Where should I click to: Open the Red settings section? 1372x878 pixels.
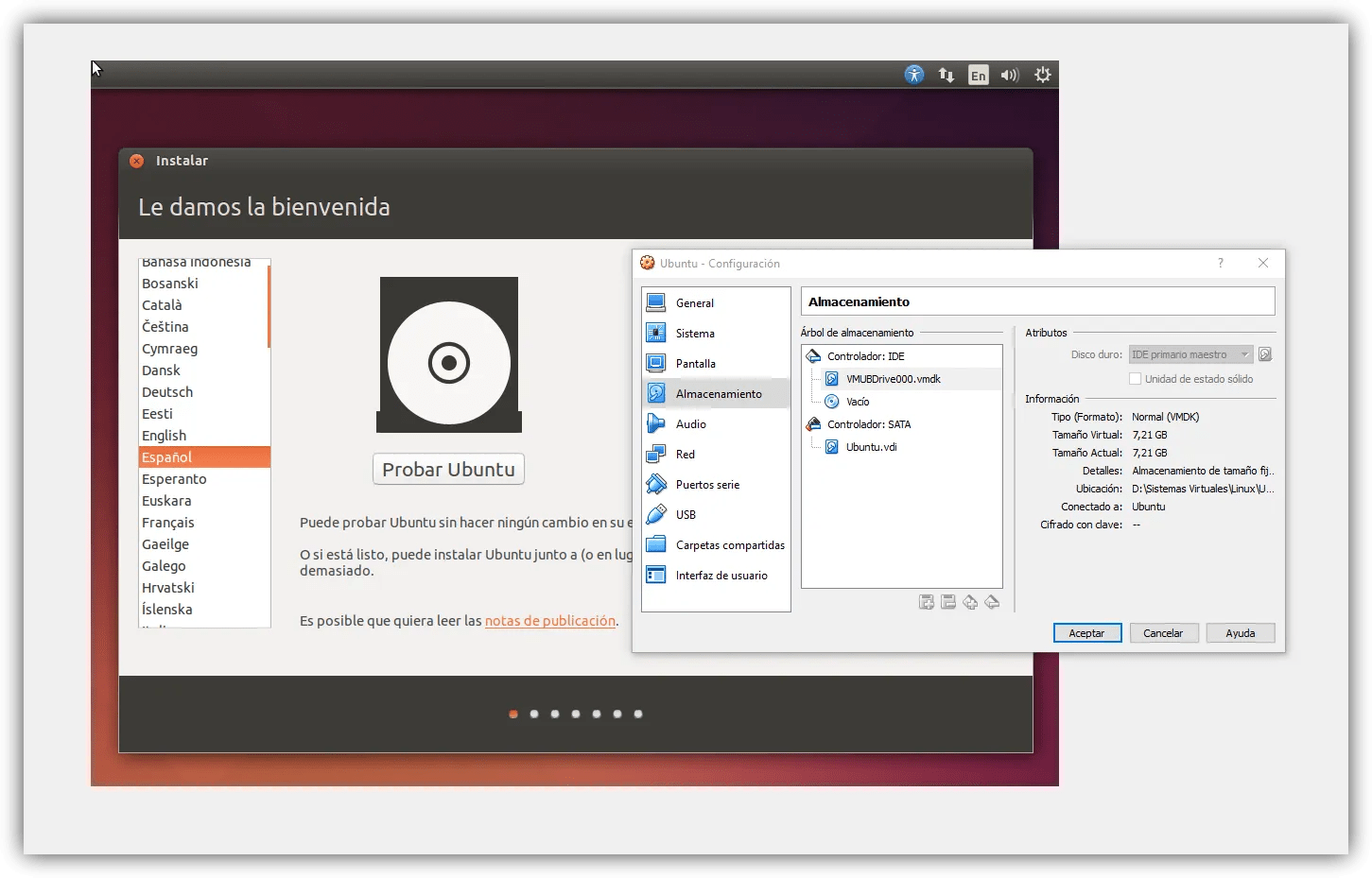pos(684,454)
